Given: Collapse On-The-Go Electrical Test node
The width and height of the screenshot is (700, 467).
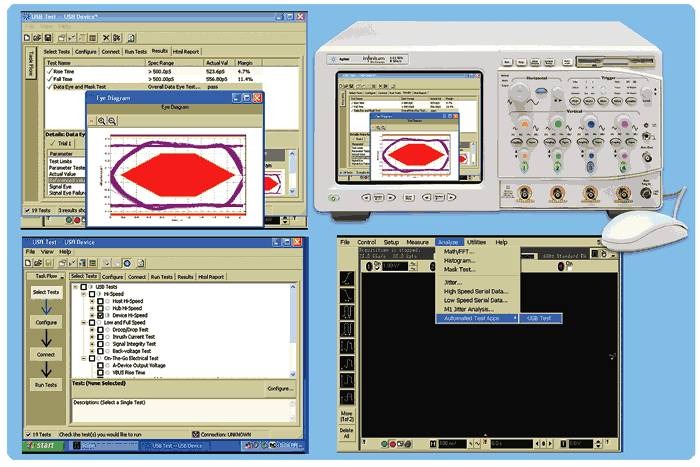Looking at the screenshot, I should pyautogui.click(x=83, y=358).
